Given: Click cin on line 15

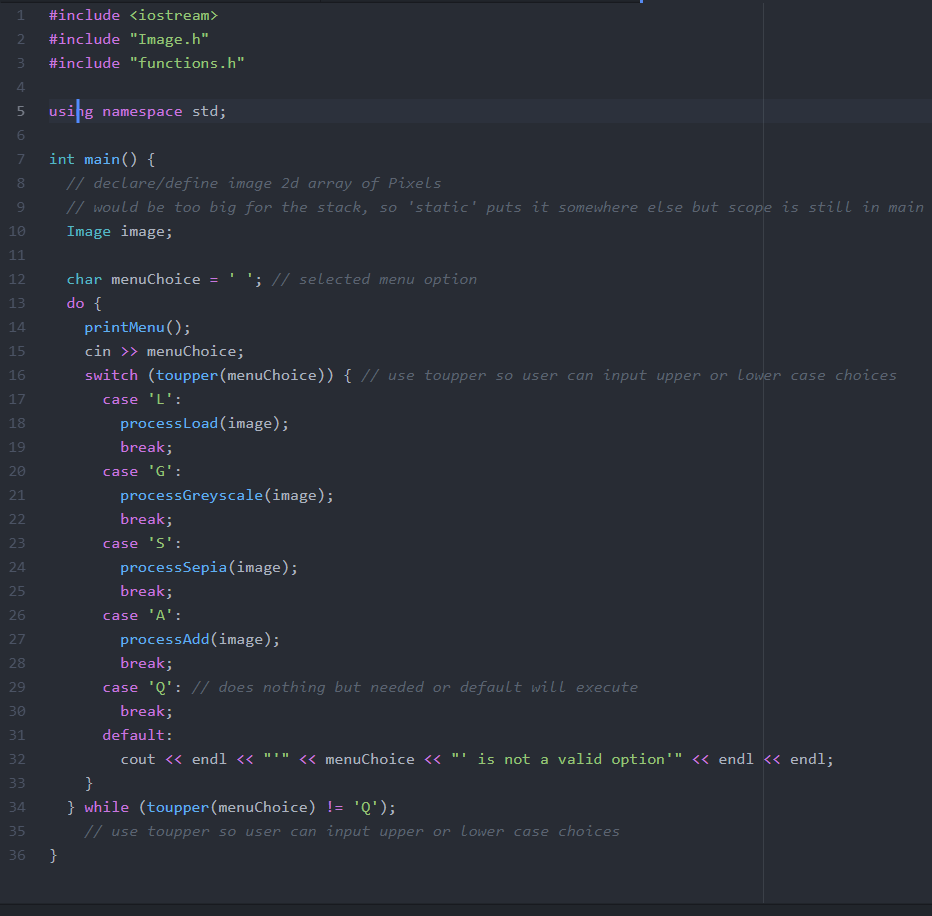Looking at the screenshot, I should [97, 351].
